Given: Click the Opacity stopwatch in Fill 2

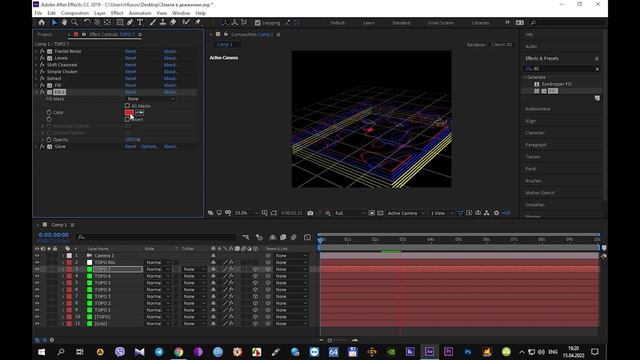Looking at the screenshot, I should [49, 140].
